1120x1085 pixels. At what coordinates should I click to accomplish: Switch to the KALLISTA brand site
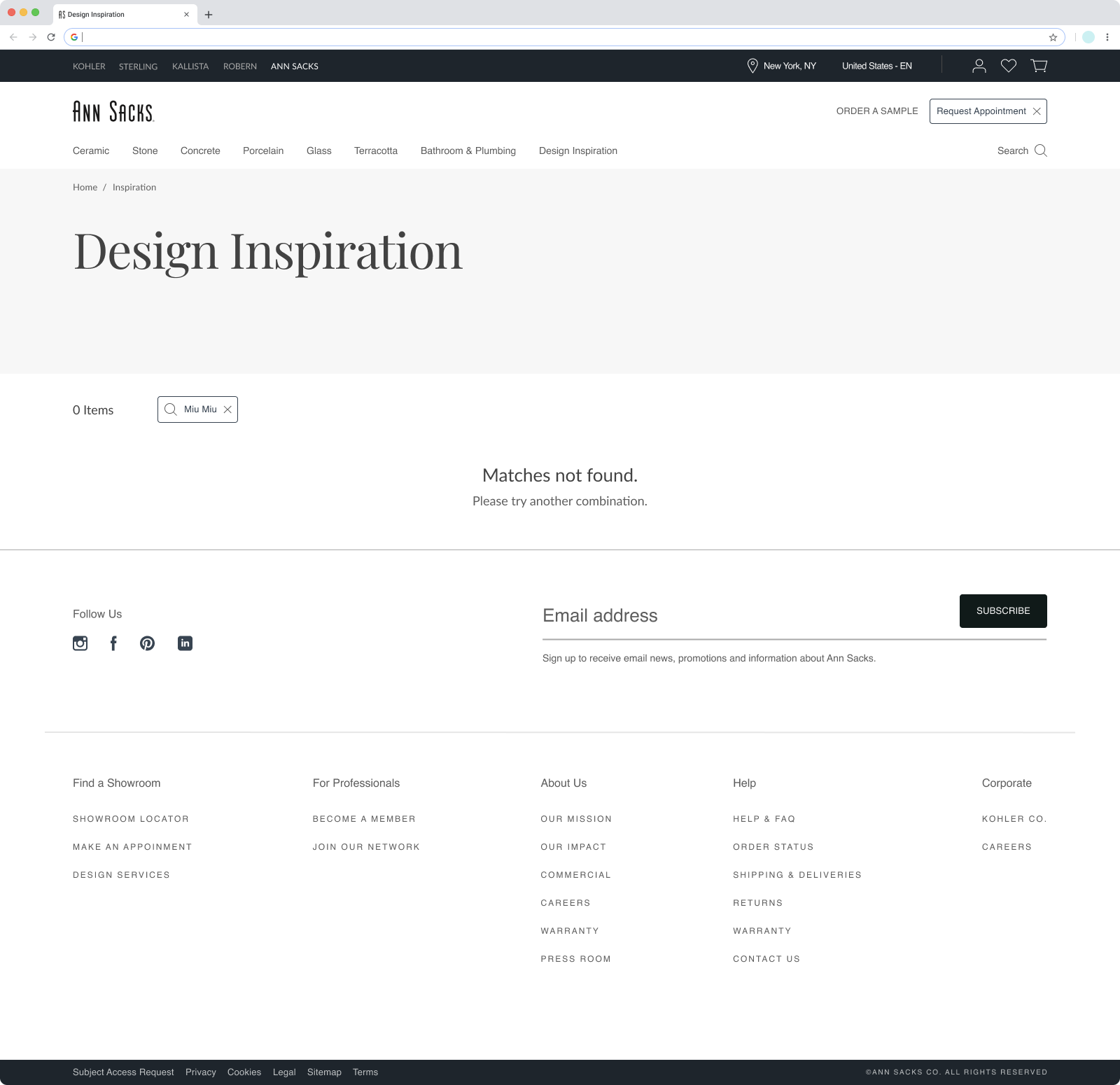(190, 66)
